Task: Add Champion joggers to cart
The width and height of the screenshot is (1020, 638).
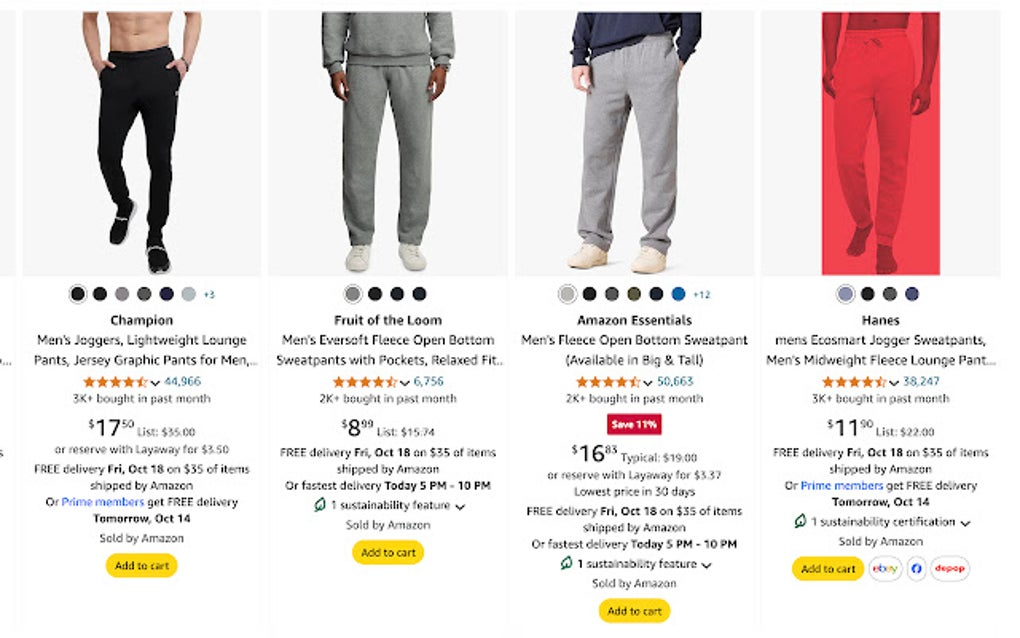Action: click(x=141, y=566)
